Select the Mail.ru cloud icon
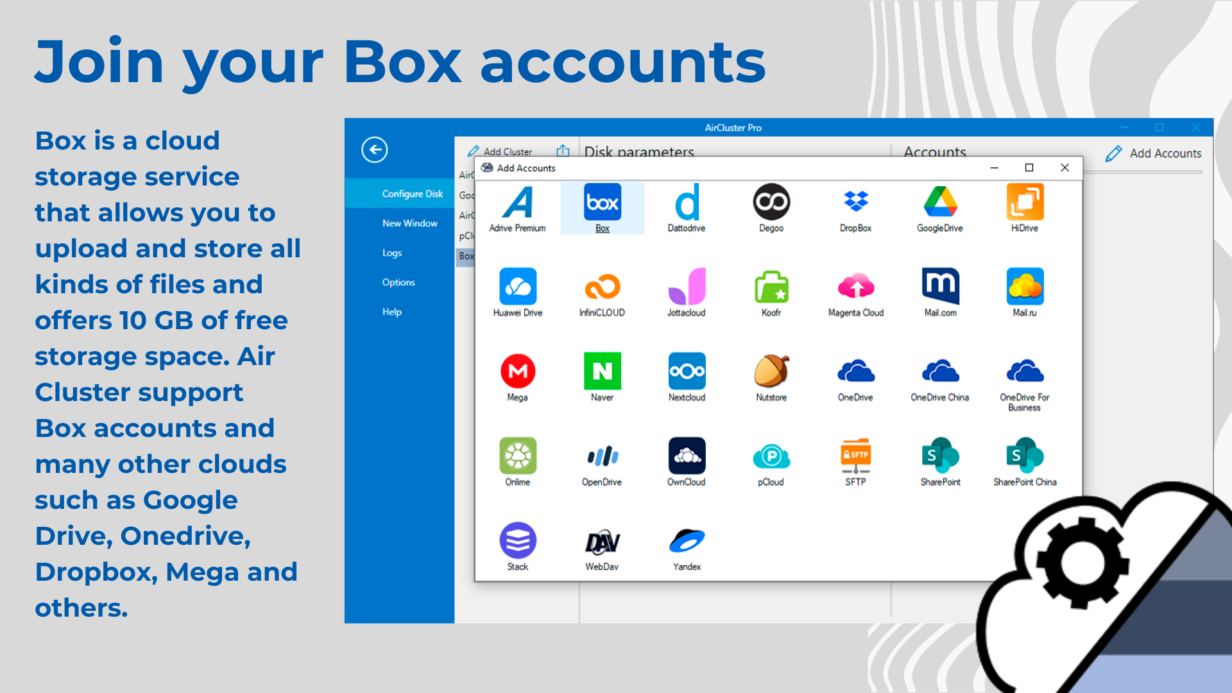Screen dimensions: 1232x693 (1025, 287)
